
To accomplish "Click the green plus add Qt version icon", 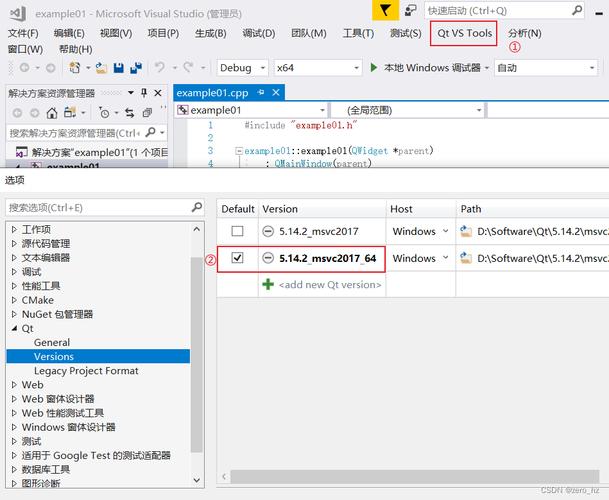I will point(268,284).
